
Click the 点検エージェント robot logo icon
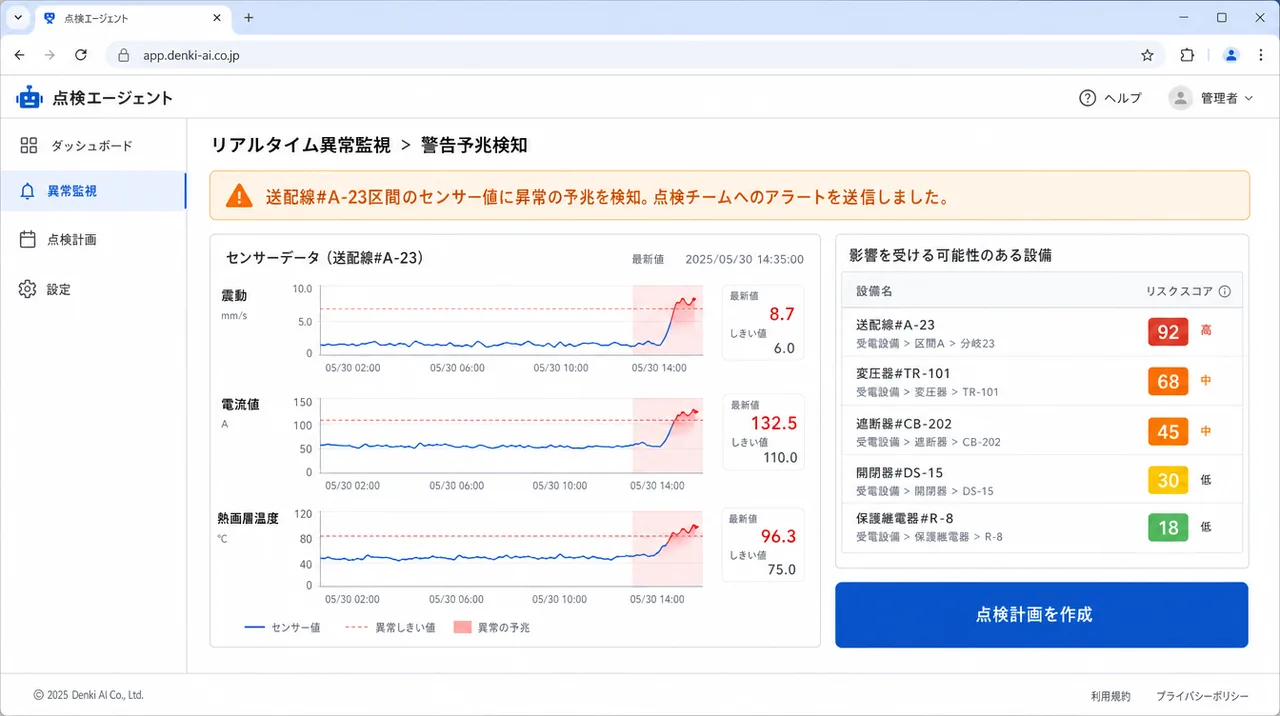coord(30,97)
